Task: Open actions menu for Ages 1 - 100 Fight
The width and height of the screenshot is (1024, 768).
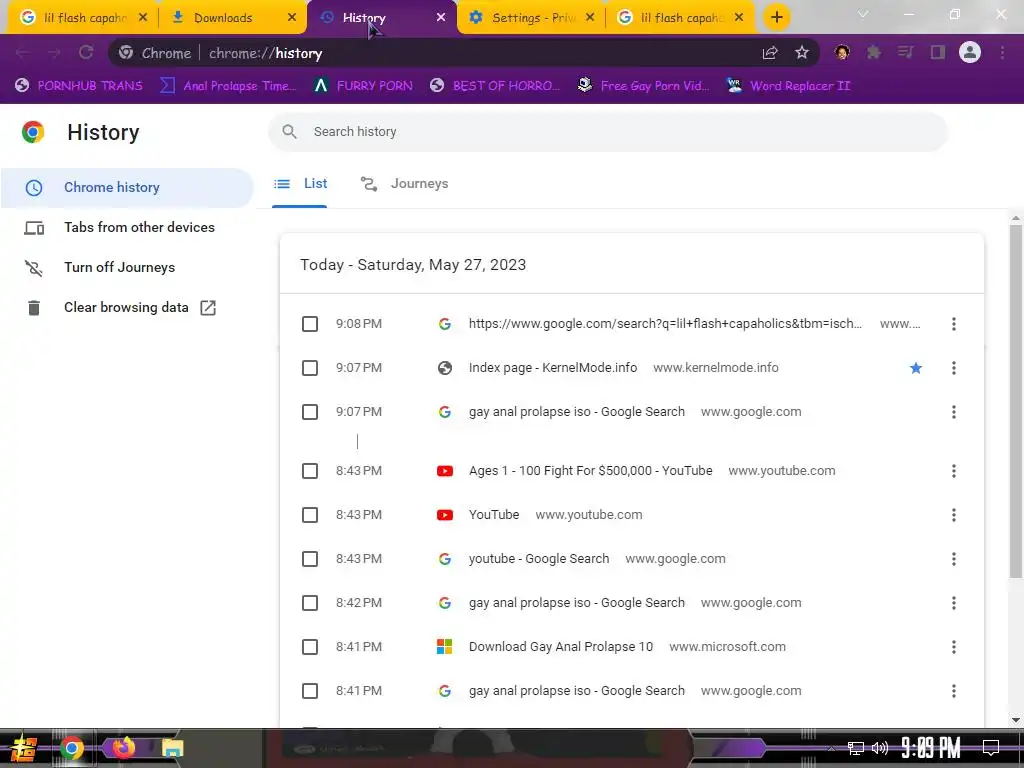Action: click(953, 471)
